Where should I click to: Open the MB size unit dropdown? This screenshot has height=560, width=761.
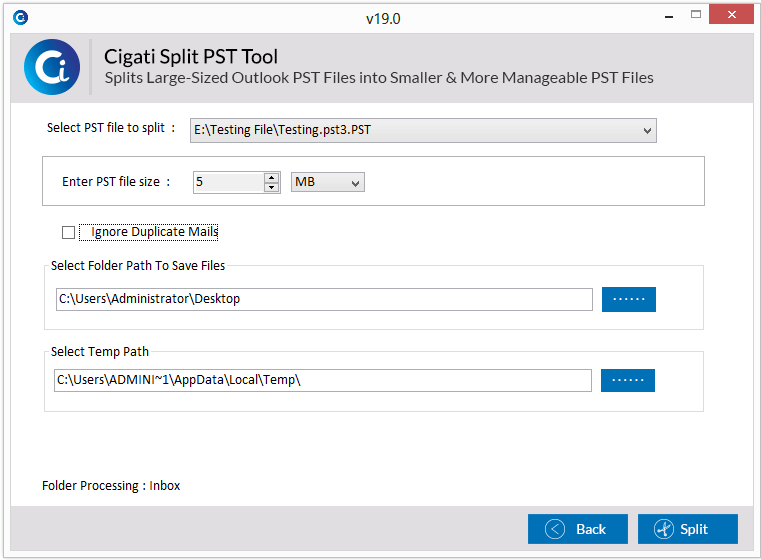[x=328, y=182]
